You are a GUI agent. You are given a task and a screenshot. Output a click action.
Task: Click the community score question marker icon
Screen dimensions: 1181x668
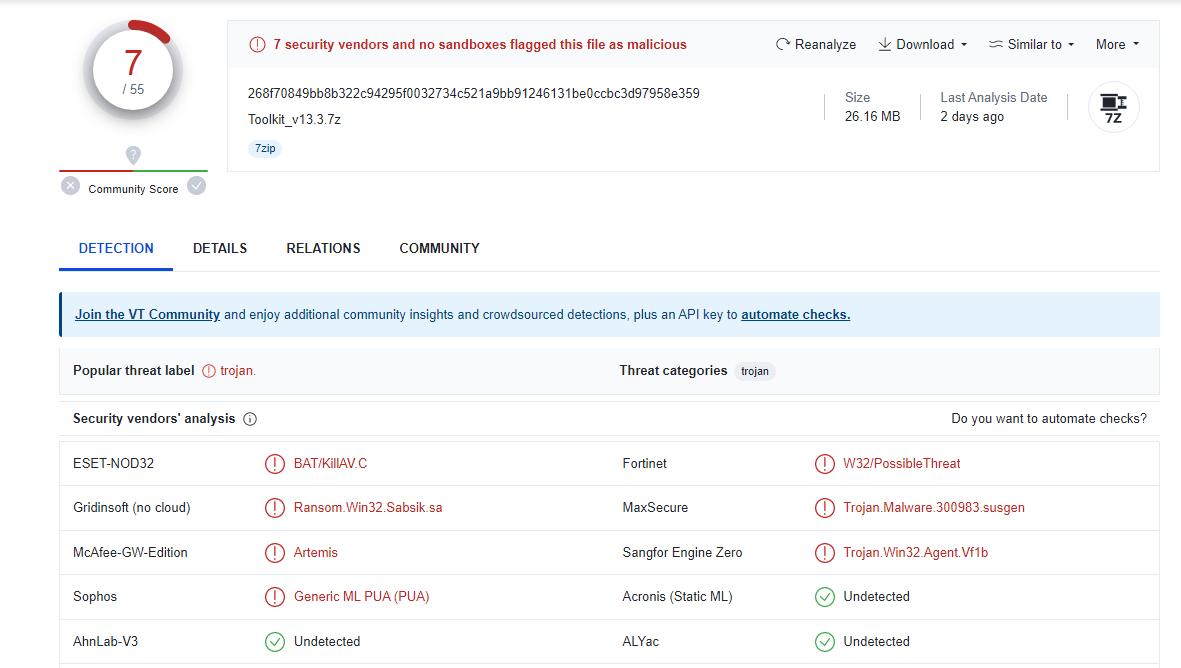[x=133, y=155]
